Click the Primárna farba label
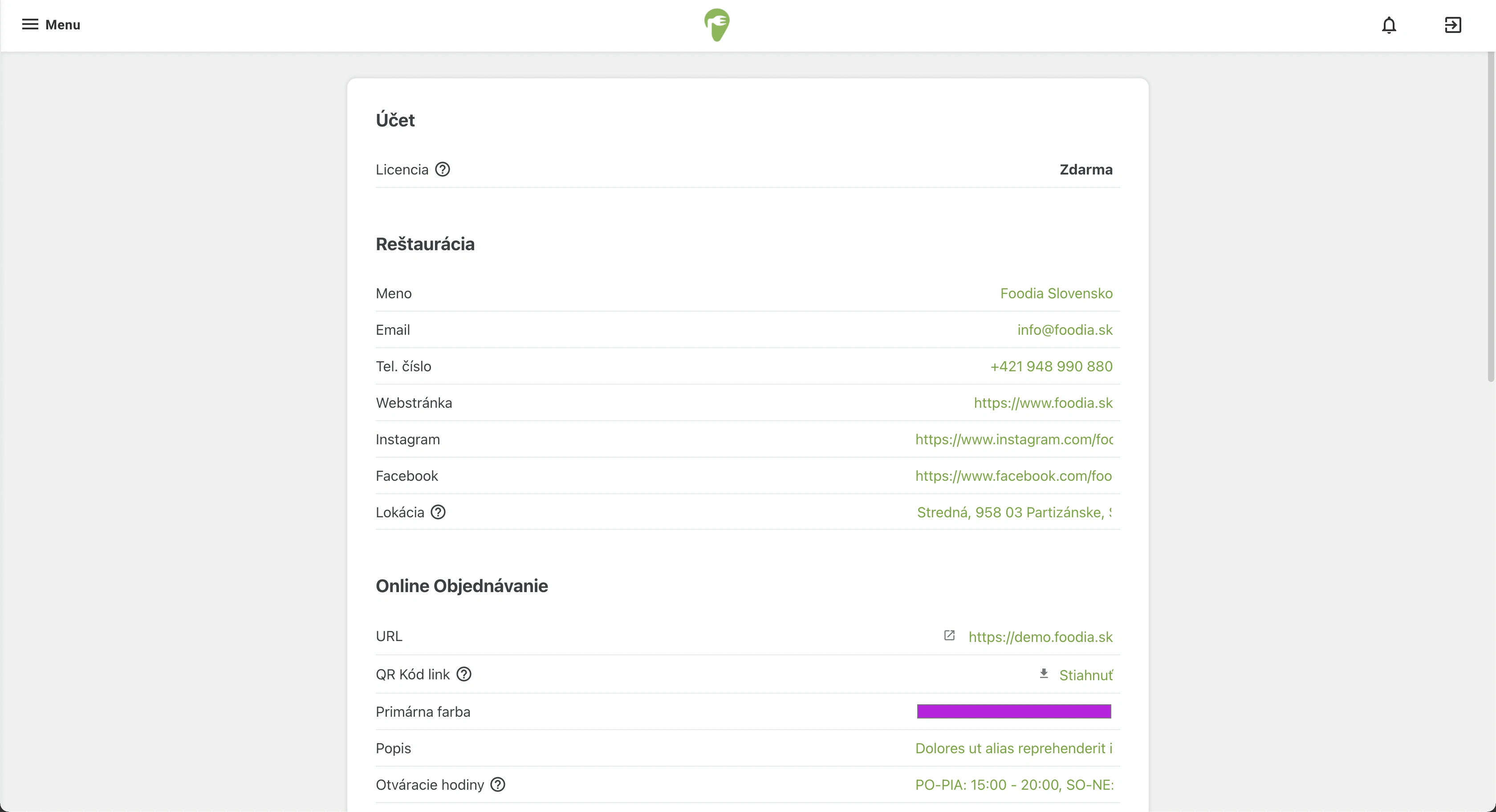The width and height of the screenshot is (1496, 812). tap(423, 712)
